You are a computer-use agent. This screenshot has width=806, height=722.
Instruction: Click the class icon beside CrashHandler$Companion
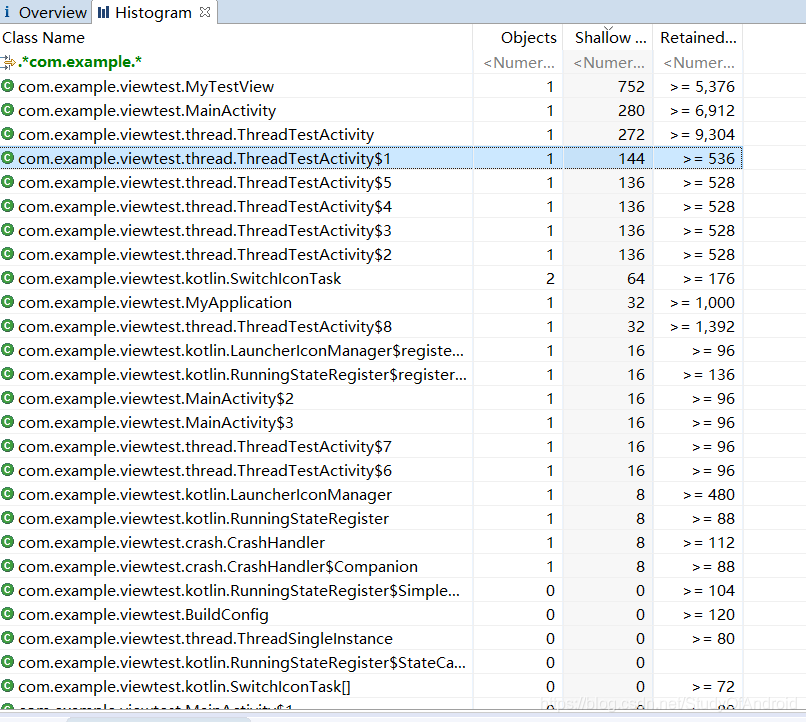[8, 566]
